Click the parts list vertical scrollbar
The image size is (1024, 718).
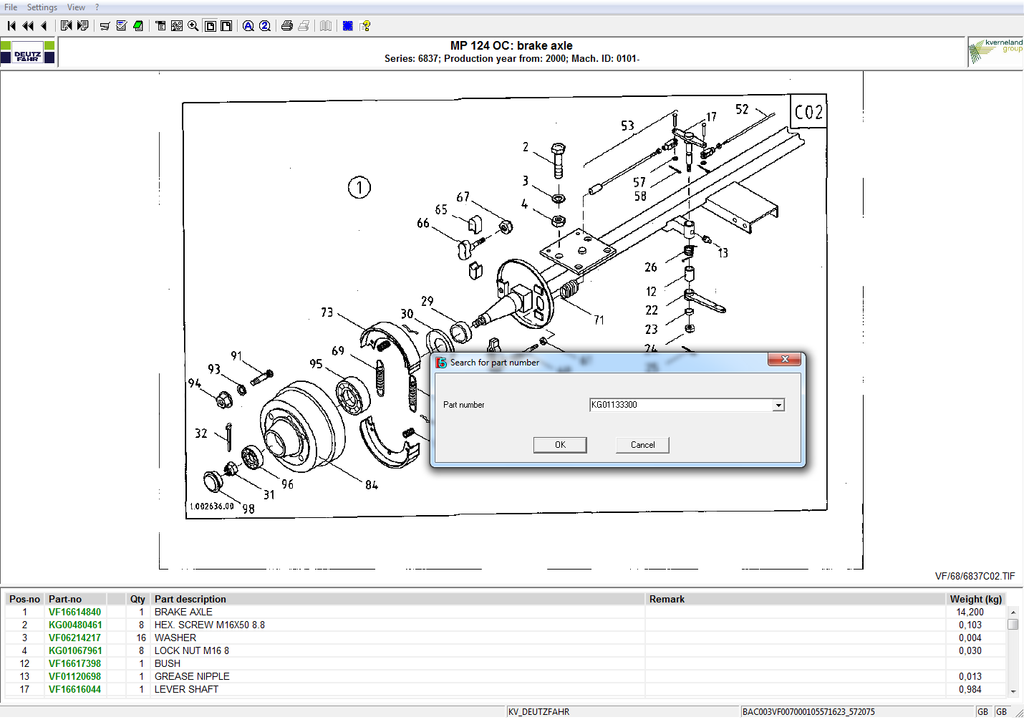point(1013,650)
